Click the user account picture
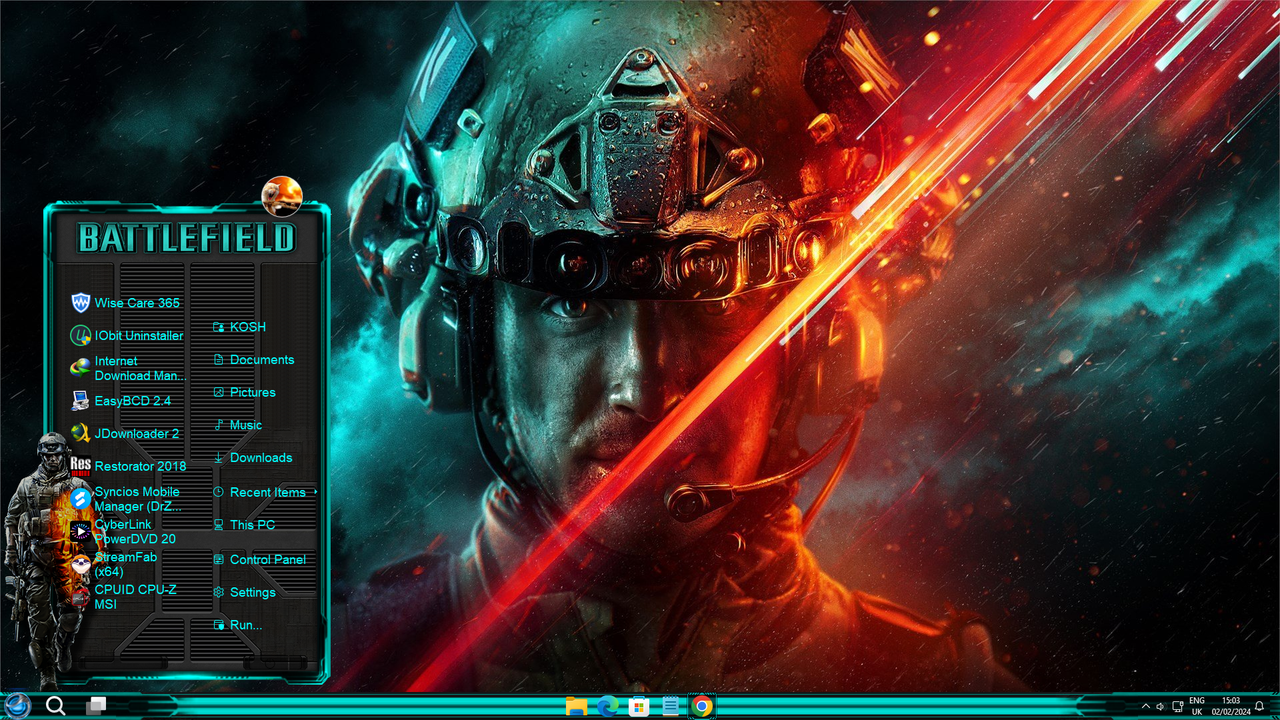 [282, 196]
